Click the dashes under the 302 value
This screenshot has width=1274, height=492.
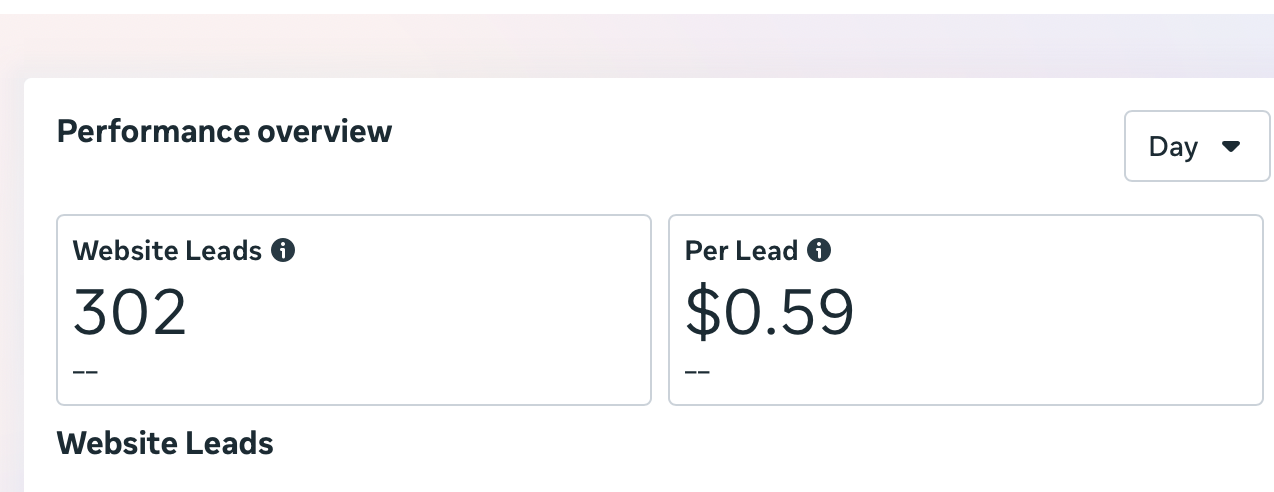click(x=85, y=372)
